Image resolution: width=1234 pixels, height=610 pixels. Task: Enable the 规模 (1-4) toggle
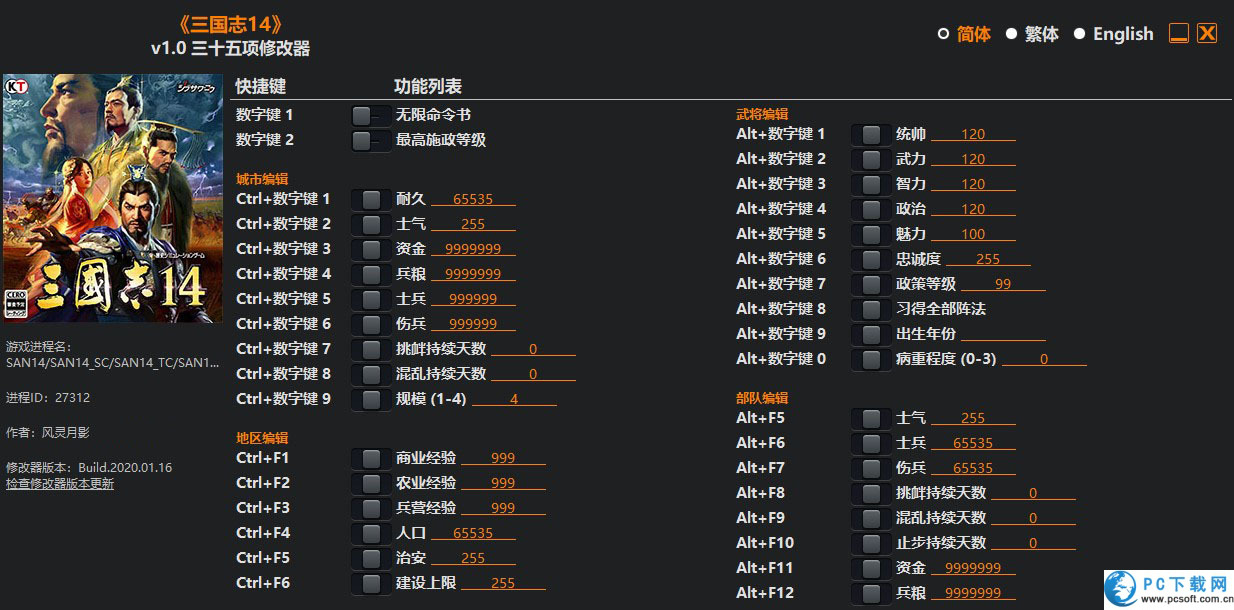(371, 399)
